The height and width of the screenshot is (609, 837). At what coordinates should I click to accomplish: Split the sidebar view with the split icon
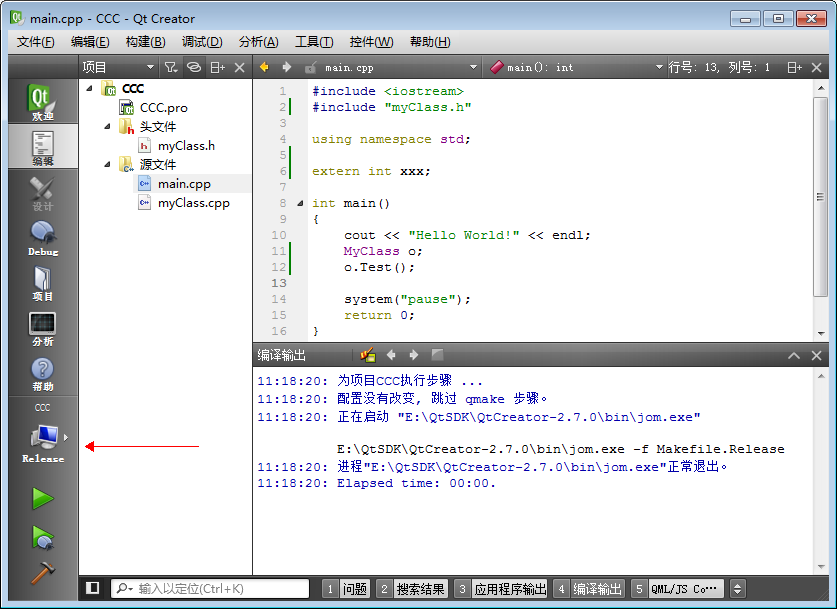pyautogui.click(x=216, y=66)
